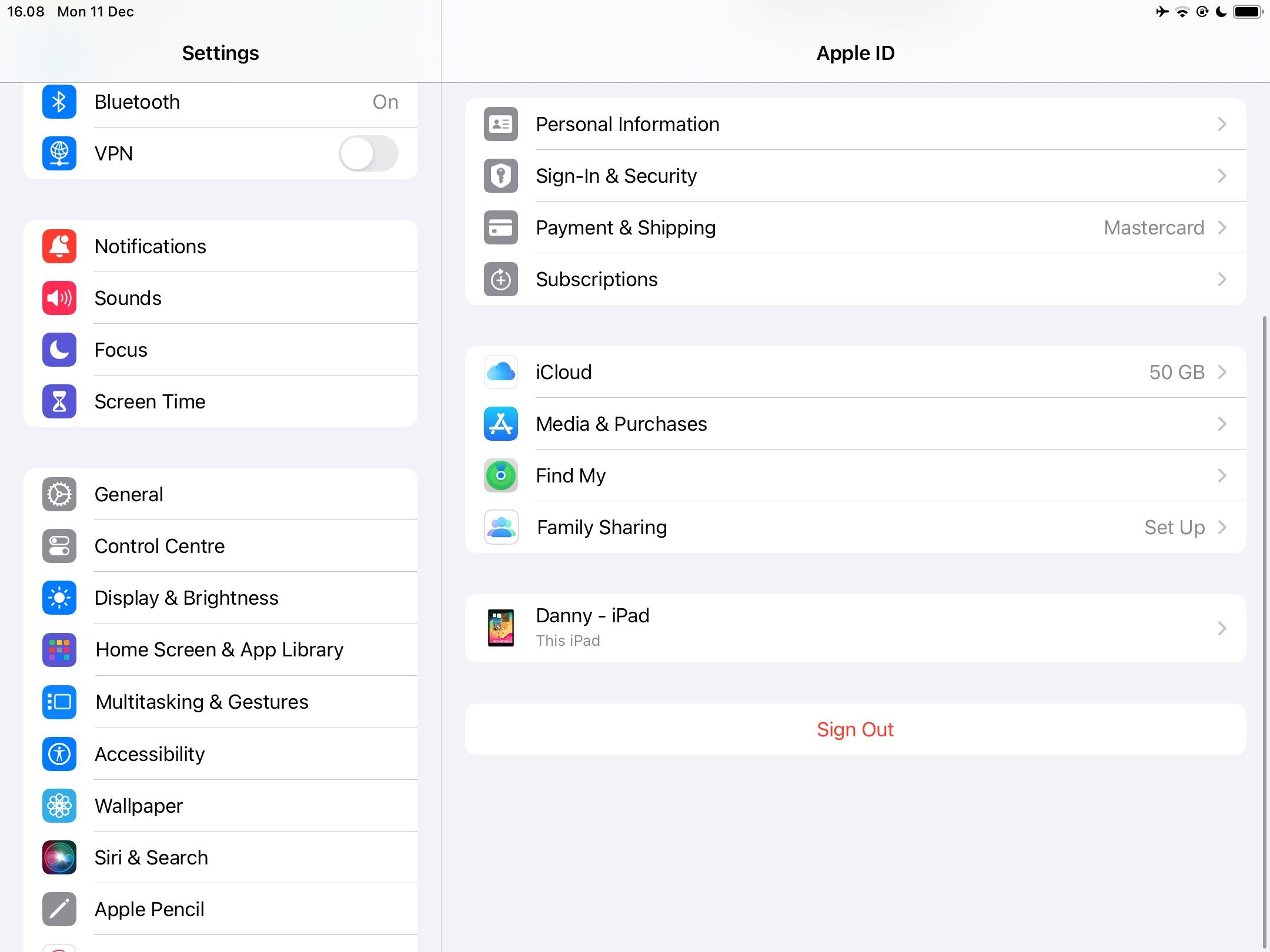Open the iCloud settings

[x=855, y=372]
